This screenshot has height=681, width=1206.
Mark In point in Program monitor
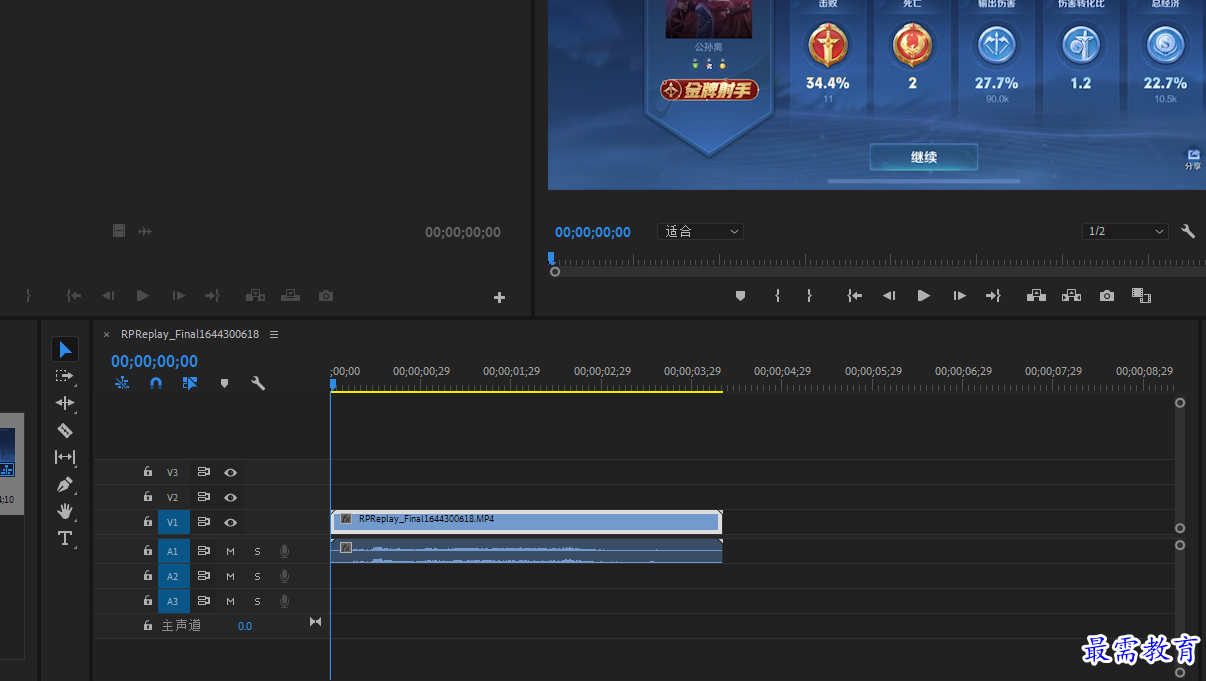[777, 296]
